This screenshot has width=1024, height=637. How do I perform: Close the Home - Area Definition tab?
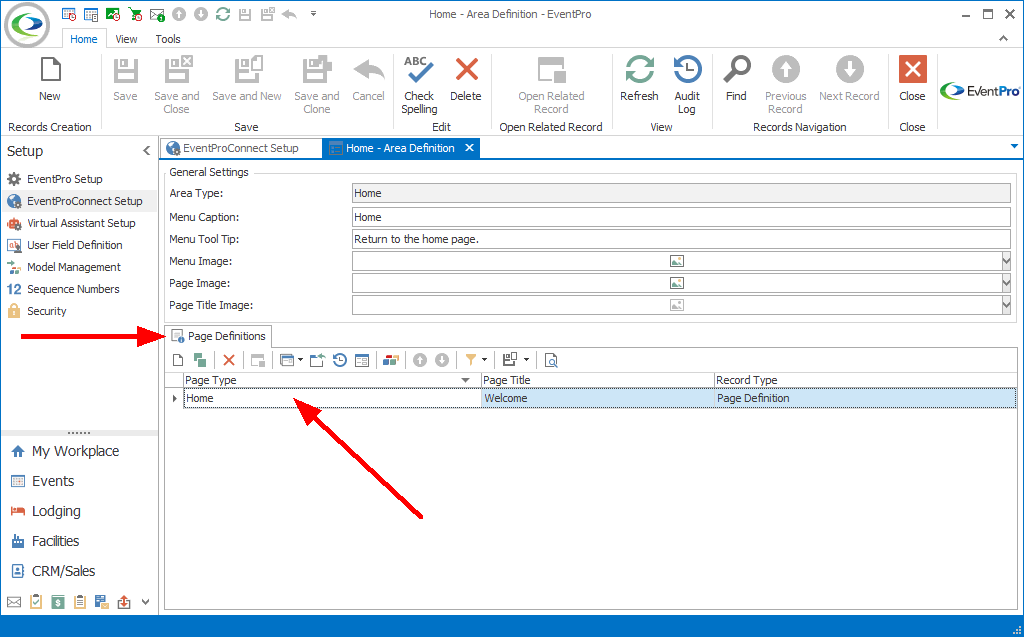pyautogui.click(x=469, y=148)
